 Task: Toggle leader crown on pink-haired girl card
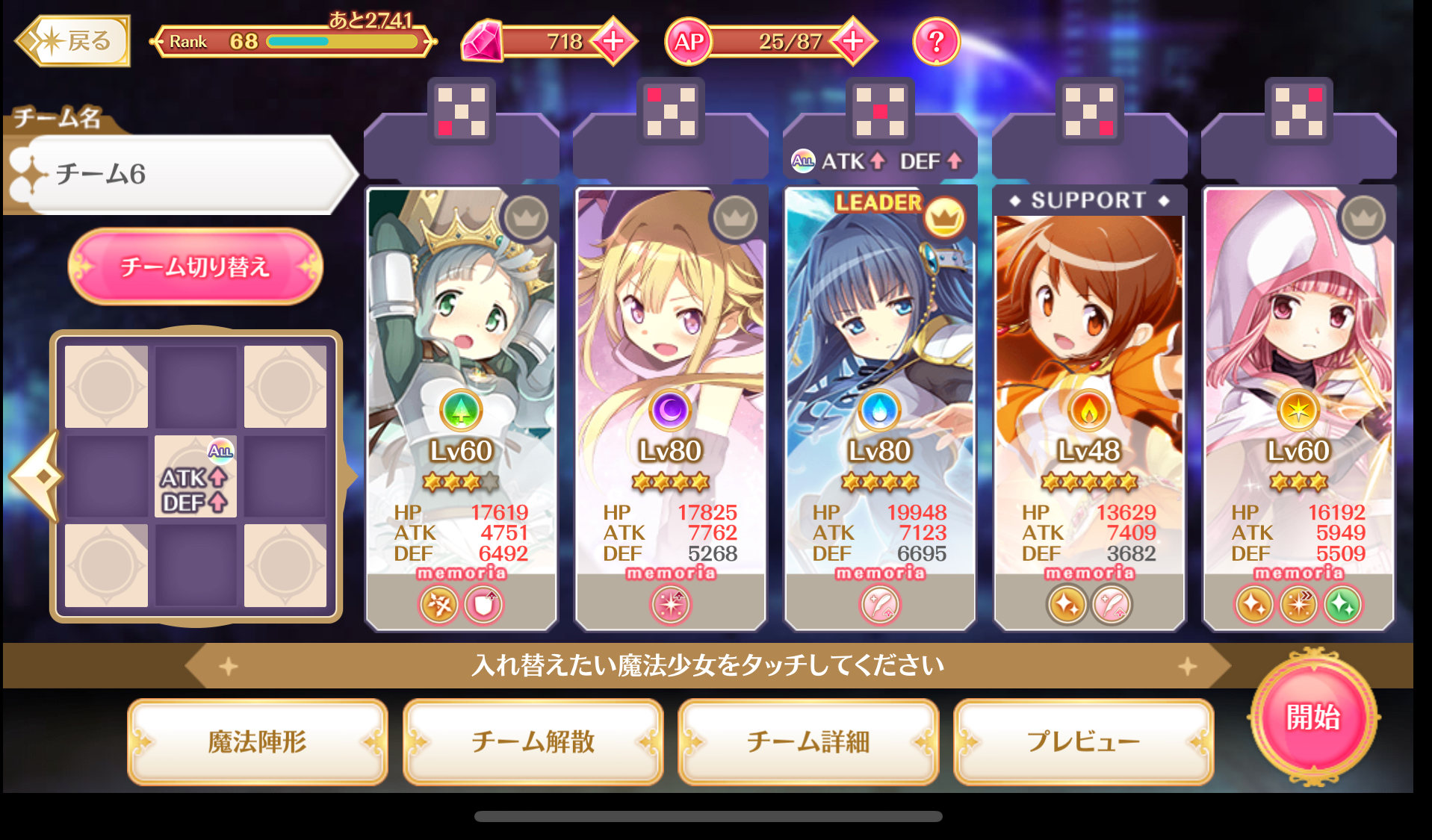[1363, 218]
